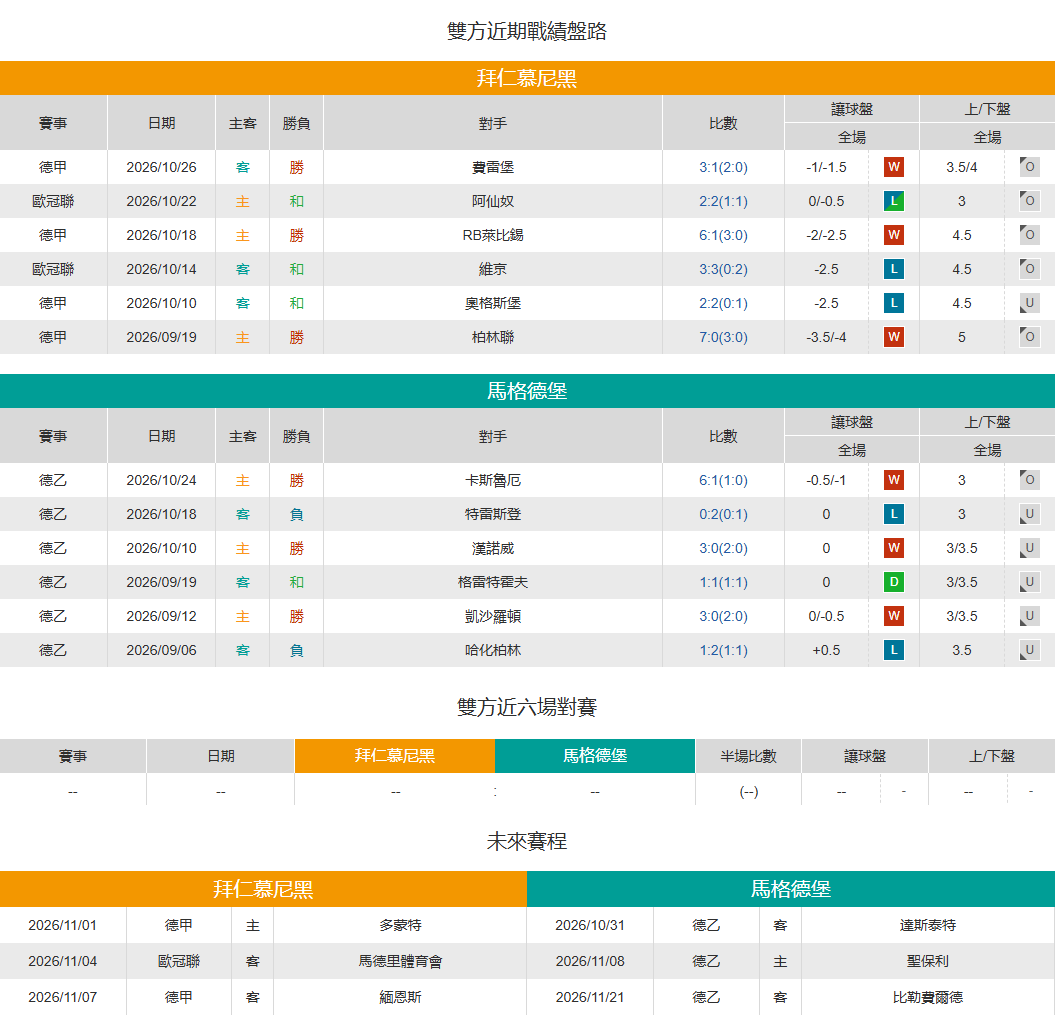The width and height of the screenshot is (1055, 1015).
Task: Click the U over/under badge in 漢諾威 row
Action: [x=1029, y=548]
